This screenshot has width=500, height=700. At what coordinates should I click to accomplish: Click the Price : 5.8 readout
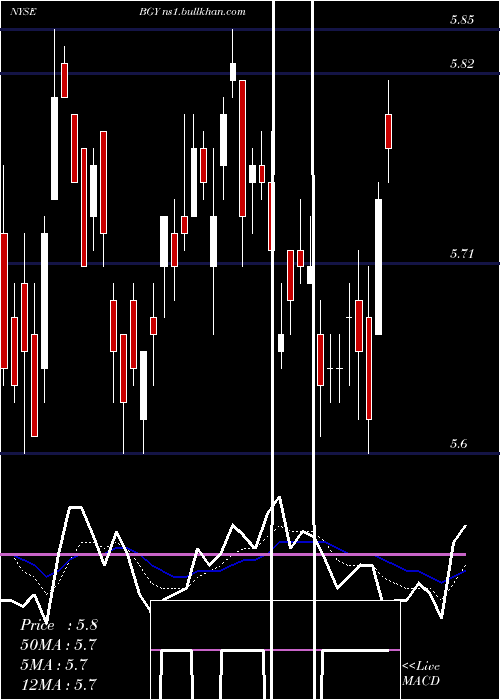(58, 625)
